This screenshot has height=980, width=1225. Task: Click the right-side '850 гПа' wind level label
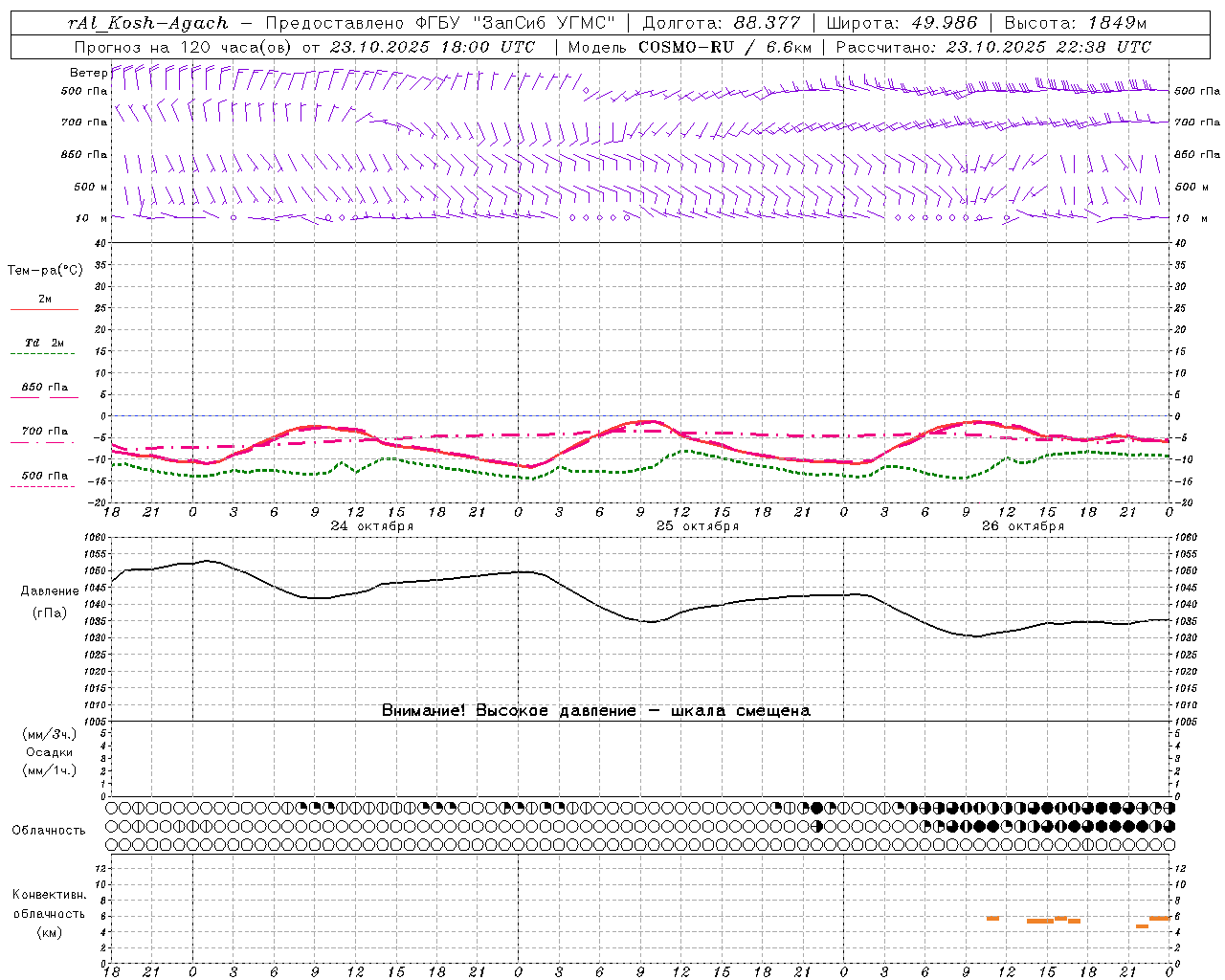click(x=1197, y=154)
